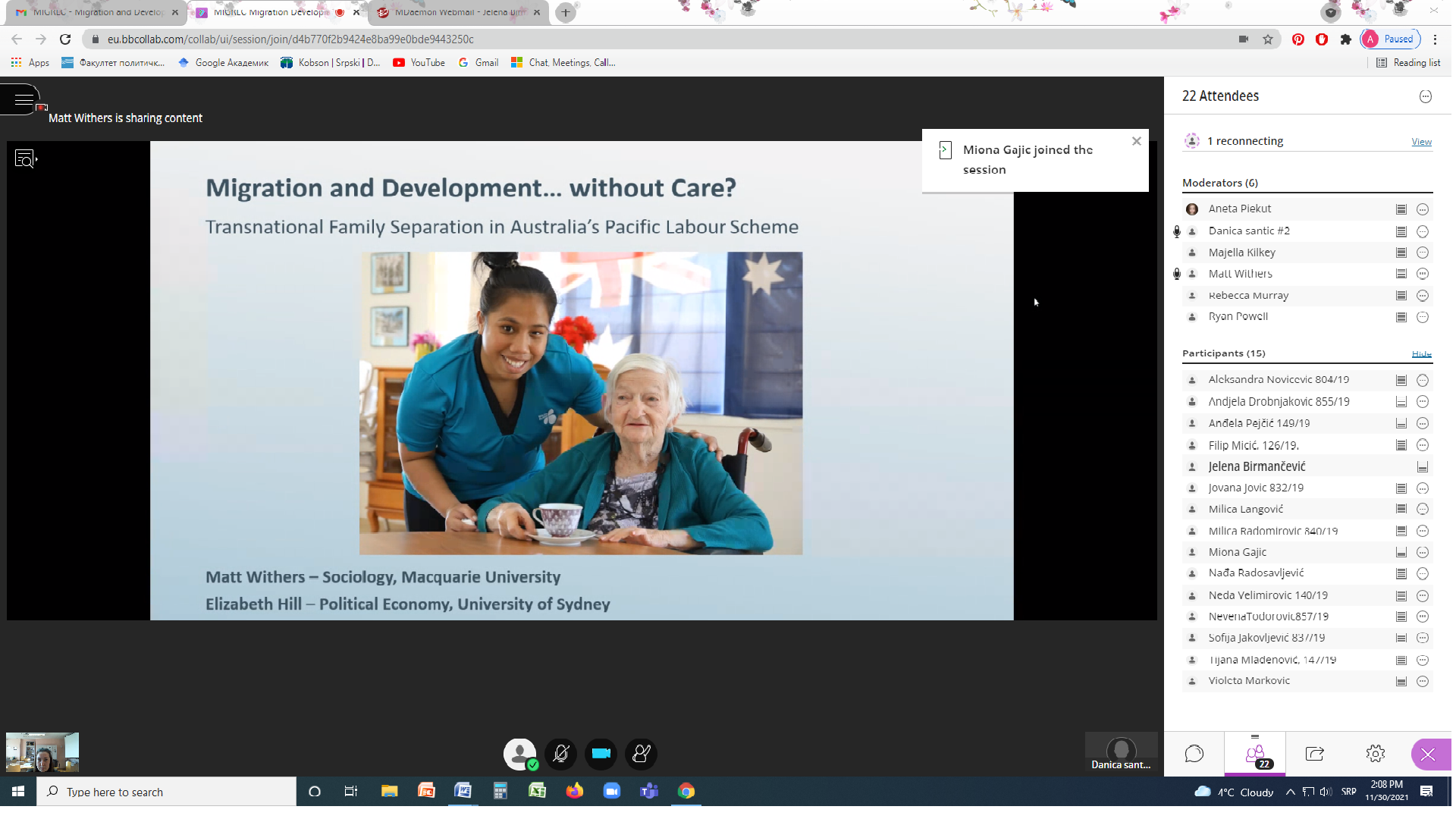This screenshot has width=1456, height=819.
Task: Open the Collaborate session menu hamburger
Action: click(x=23, y=99)
